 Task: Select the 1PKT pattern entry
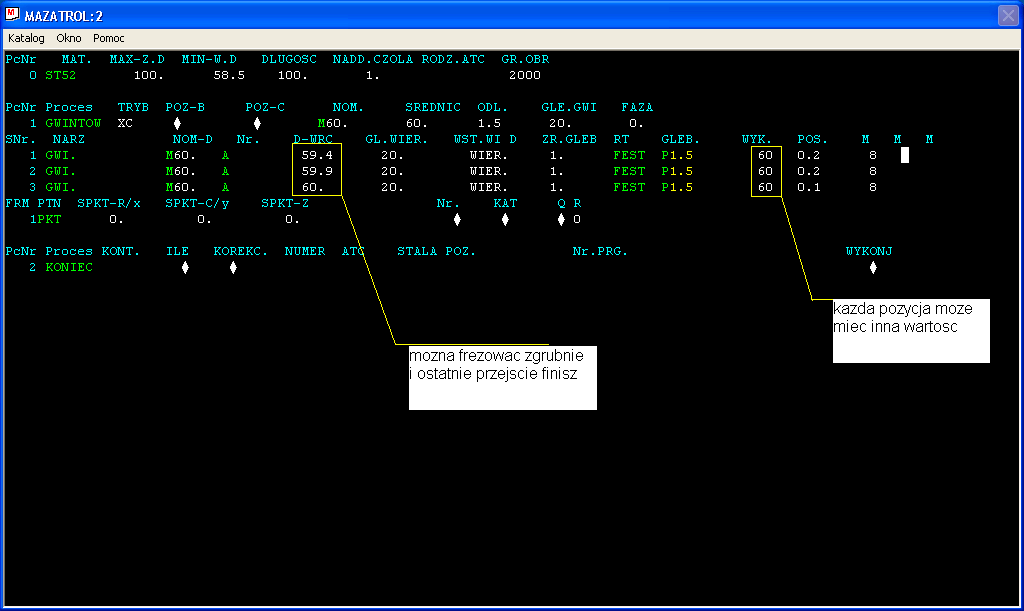45,219
